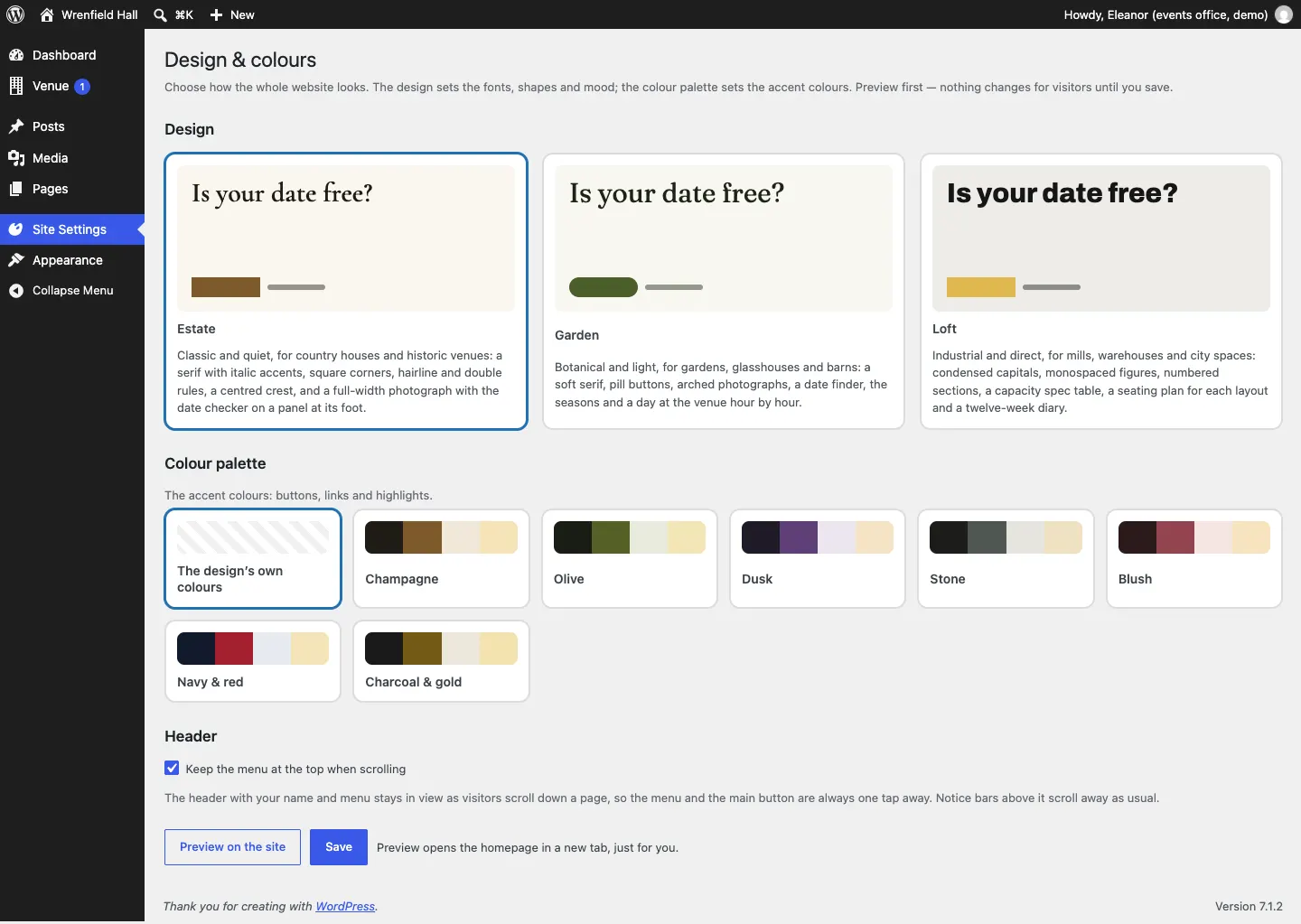Click the Dashboard gauge icon
The height and width of the screenshot is (924, 1301).
[x=16, y=55]
